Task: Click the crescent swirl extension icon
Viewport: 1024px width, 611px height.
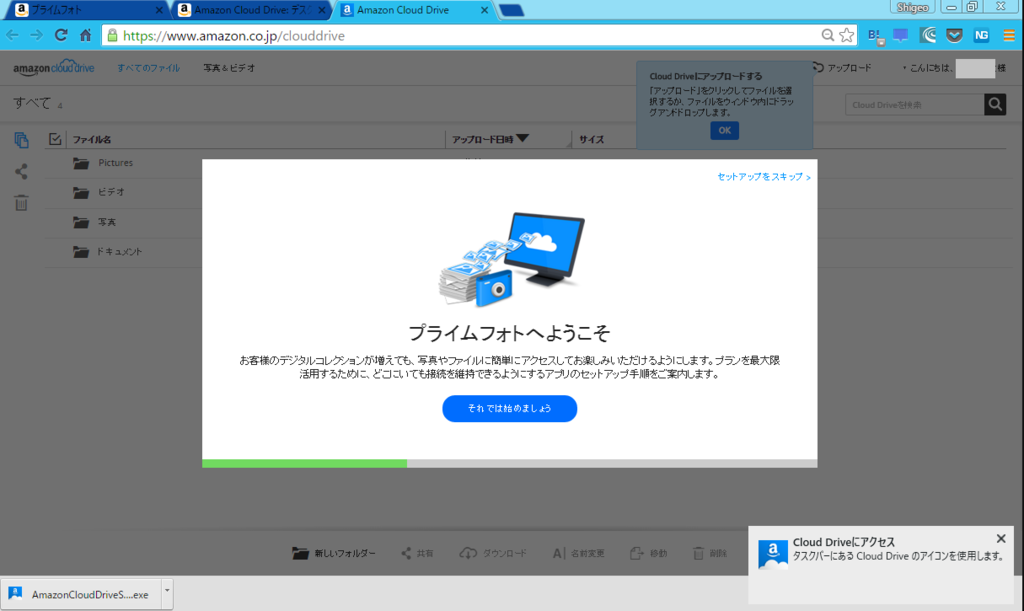Action: pyautogui.click(x=928, y=35)
